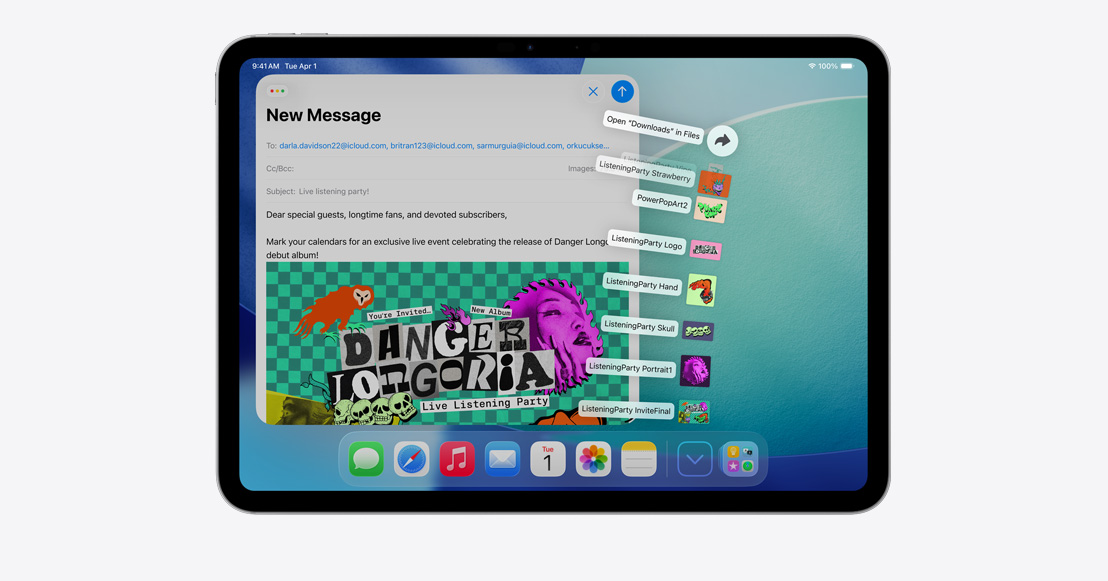Edit the Subject field Live listening party!

click(447, 191)
